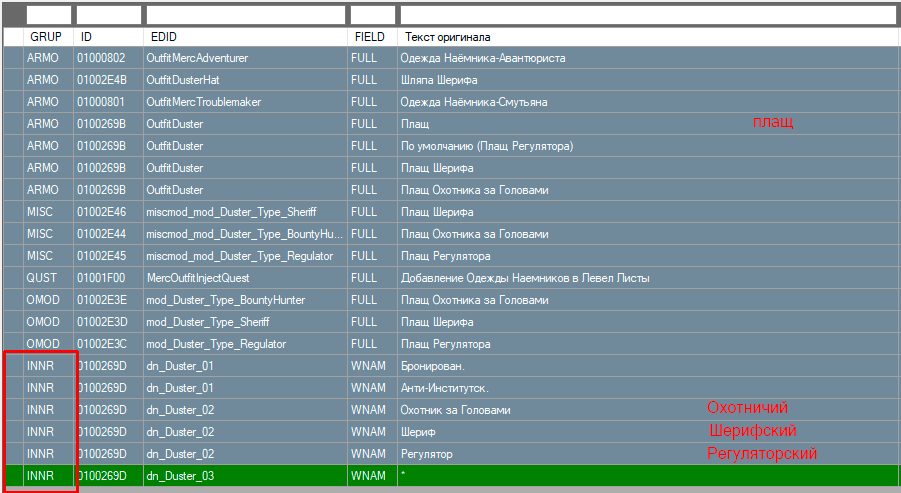Select mod_Duster_Type_BountyHunter cell

[245, 300]
